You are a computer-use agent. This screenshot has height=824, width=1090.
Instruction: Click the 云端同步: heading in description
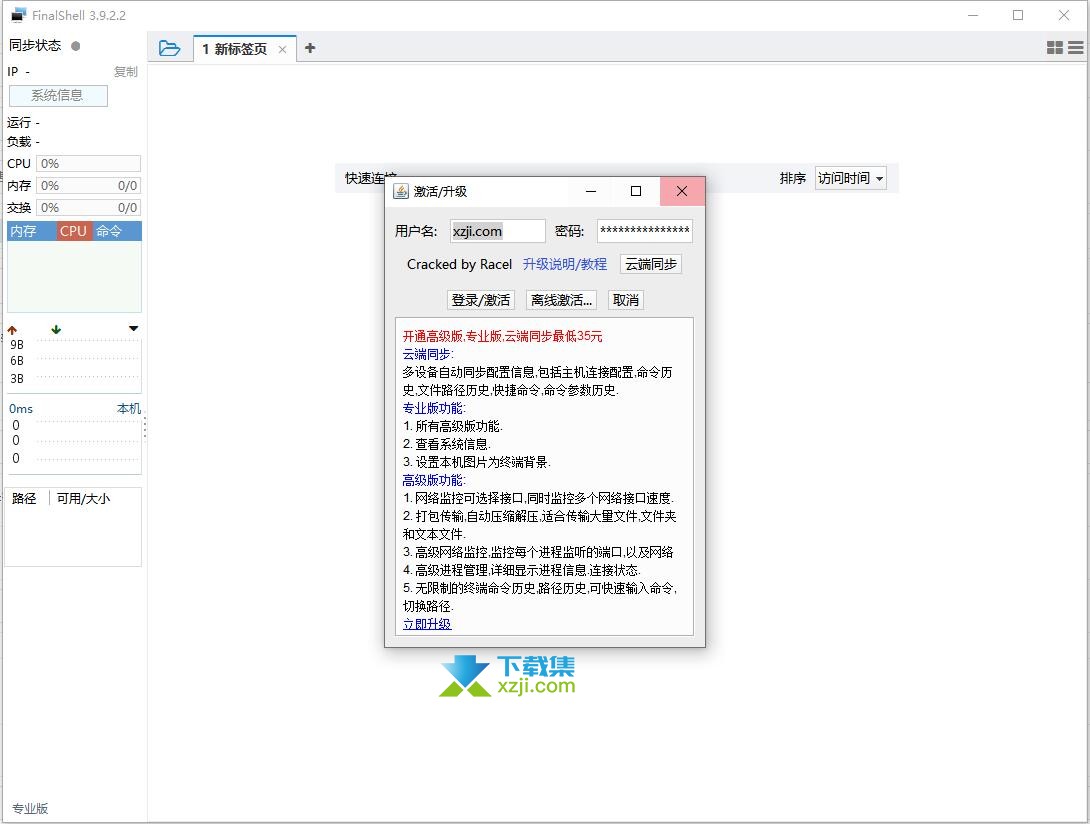(x=428, y=354)
